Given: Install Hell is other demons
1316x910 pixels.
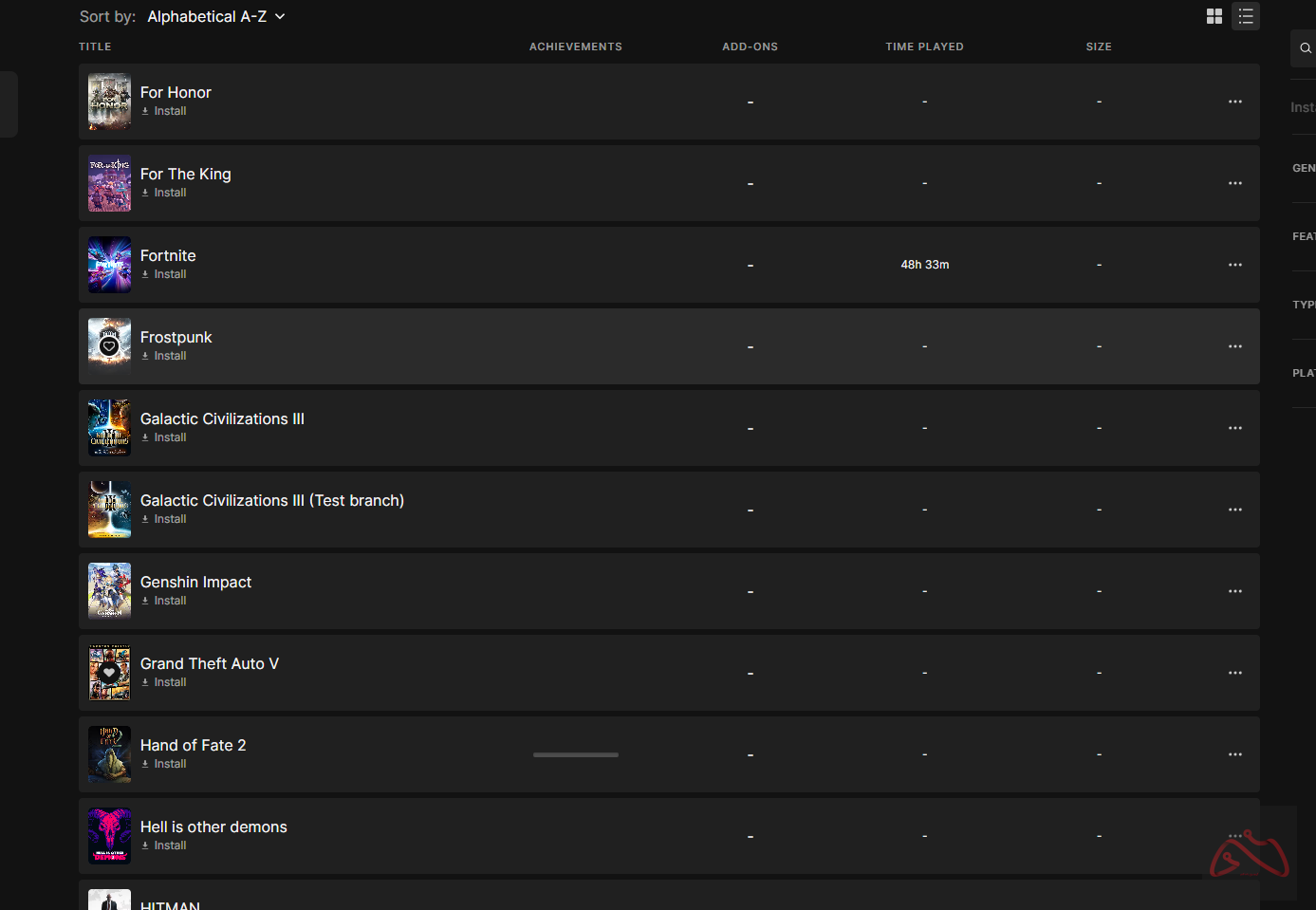Looking at the screenshot, I should tap(169, 845).
